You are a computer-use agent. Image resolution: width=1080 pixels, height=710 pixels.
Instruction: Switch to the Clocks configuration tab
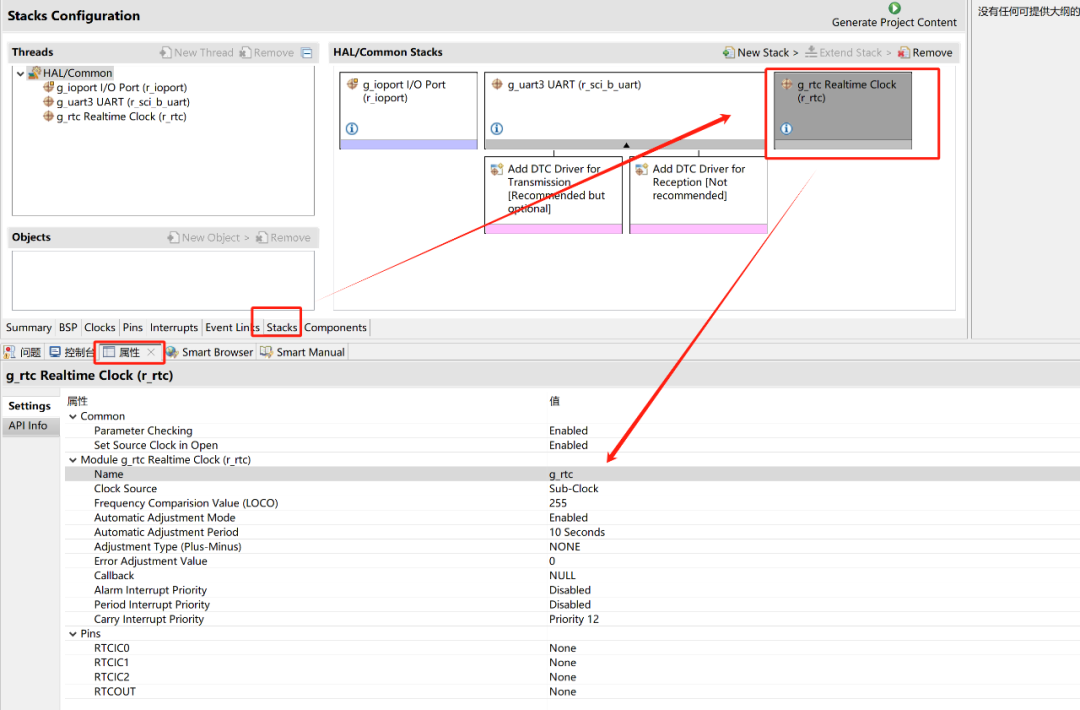[100, 327]
